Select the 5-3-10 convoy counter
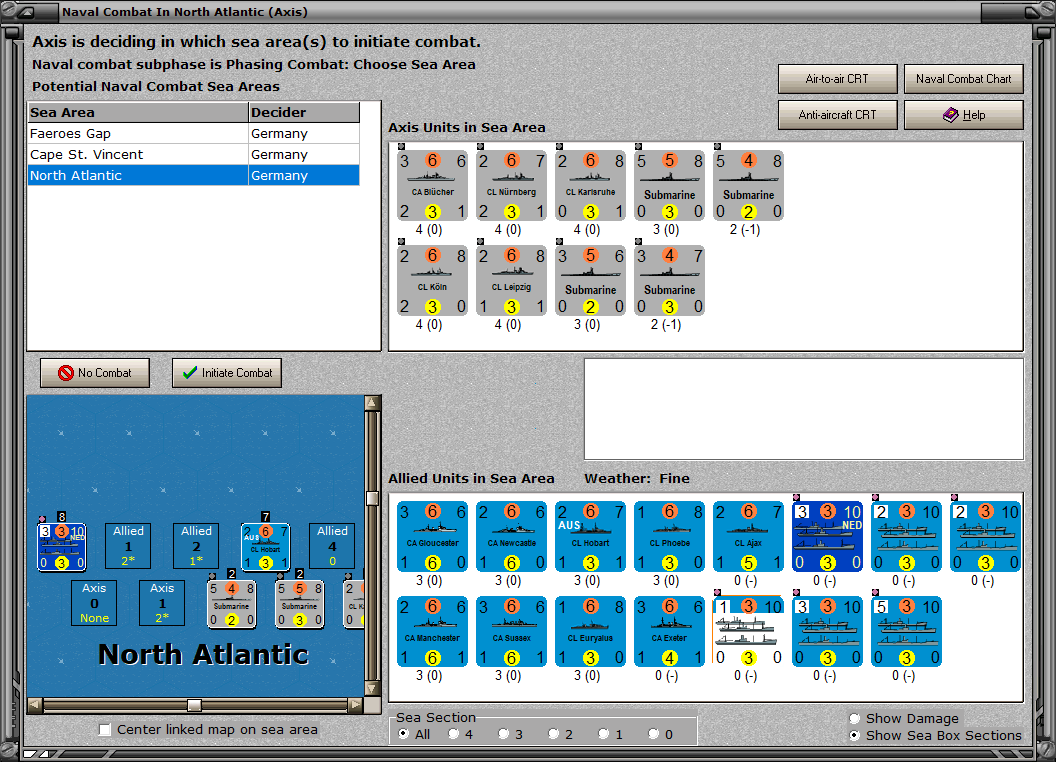Viewport: 1056px width, 762px height. pos(906,631)
